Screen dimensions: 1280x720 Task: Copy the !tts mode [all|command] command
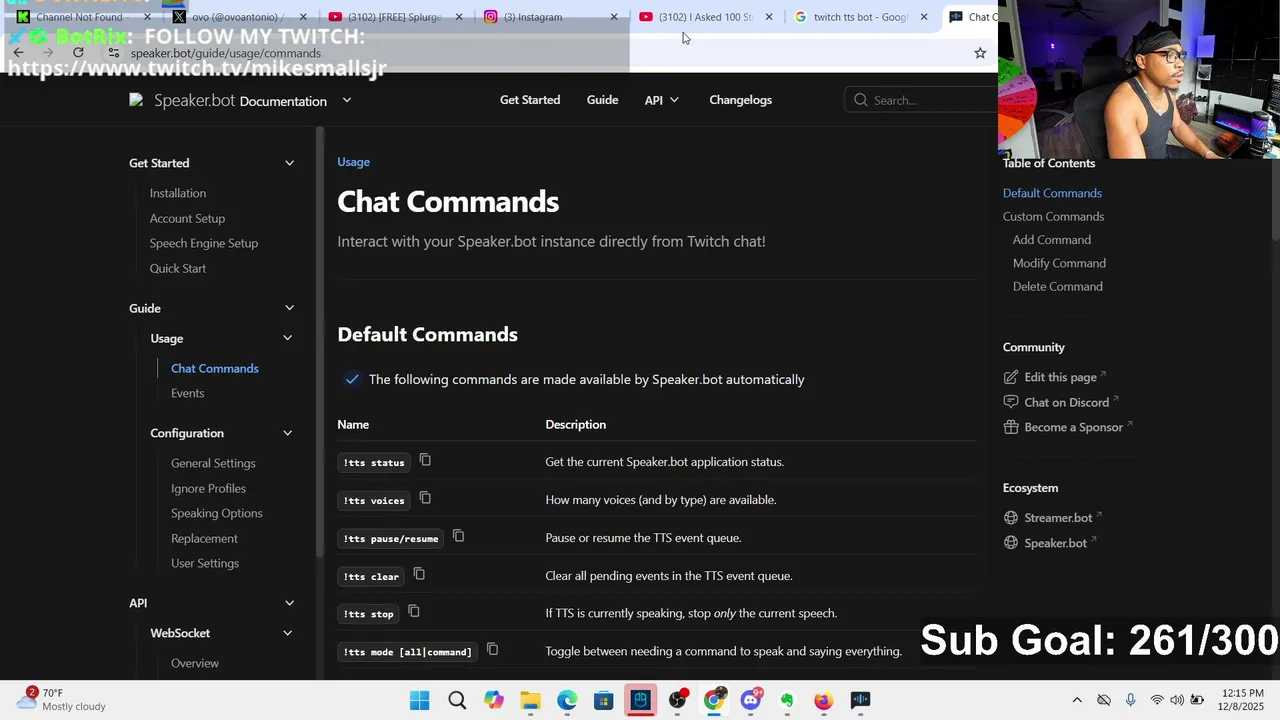492,650
